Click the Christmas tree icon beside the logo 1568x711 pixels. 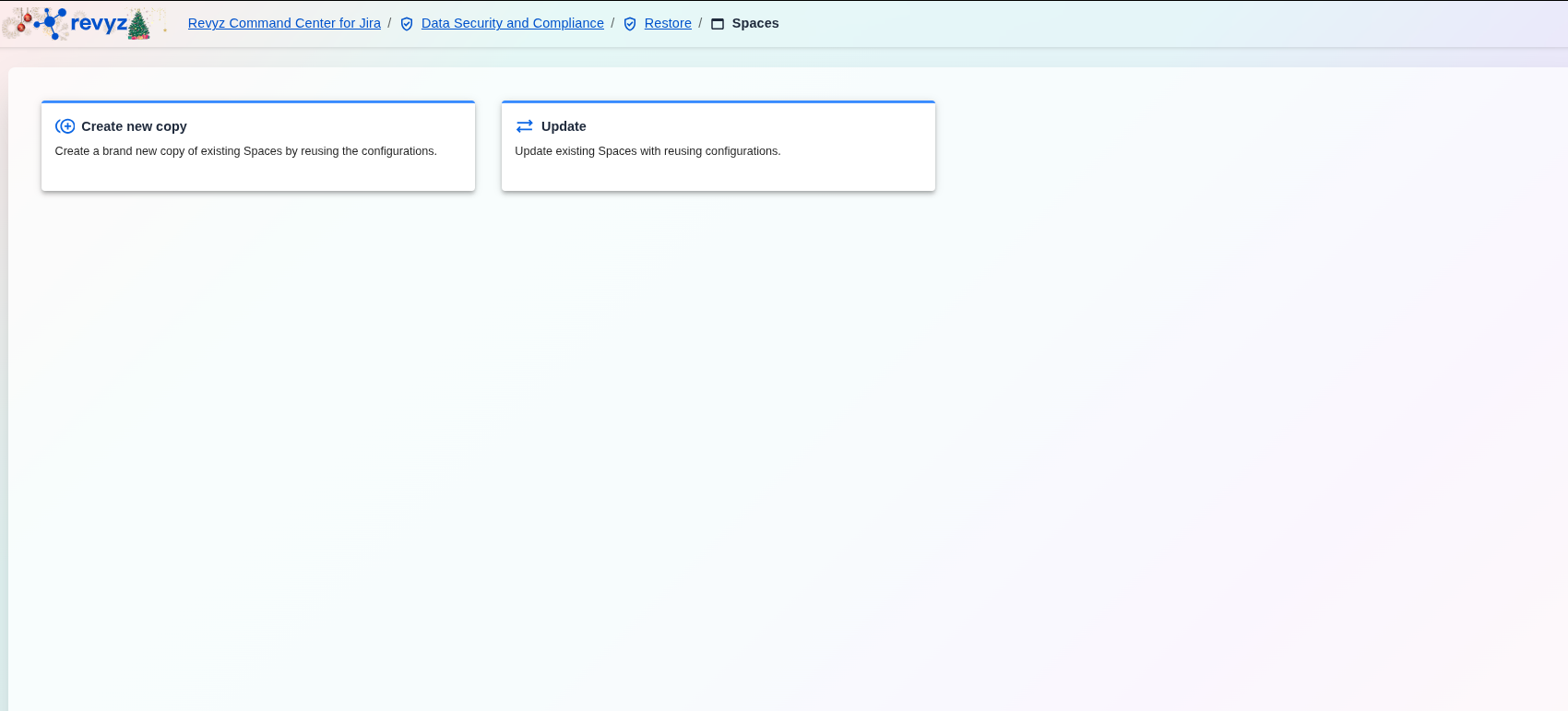click(138, 25)
